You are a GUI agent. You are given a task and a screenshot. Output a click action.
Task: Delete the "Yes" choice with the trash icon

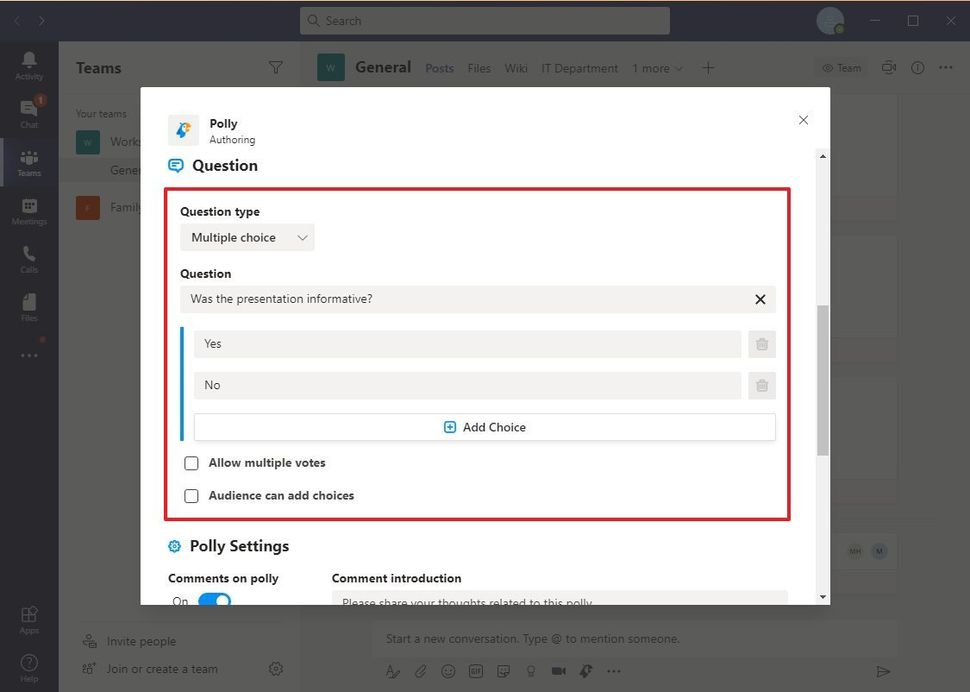click(x=762, y=343)
